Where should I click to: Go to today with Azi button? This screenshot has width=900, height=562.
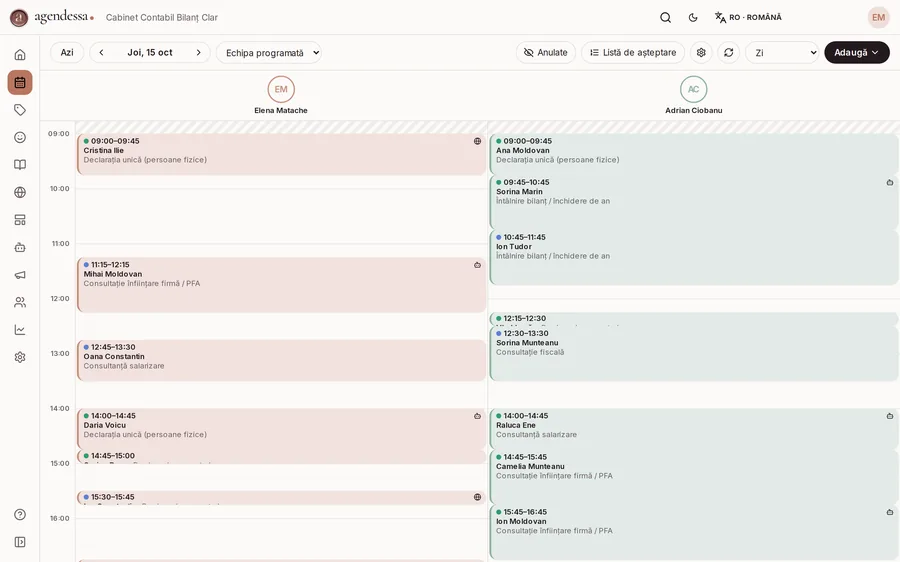[67, 52]
